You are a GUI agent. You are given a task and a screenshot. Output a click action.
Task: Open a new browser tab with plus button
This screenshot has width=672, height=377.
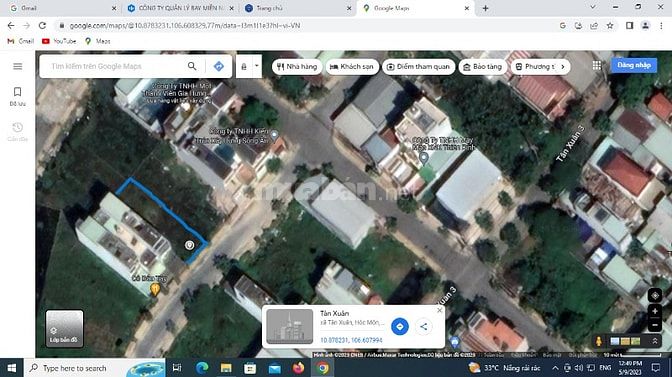(x=485, y=8)
